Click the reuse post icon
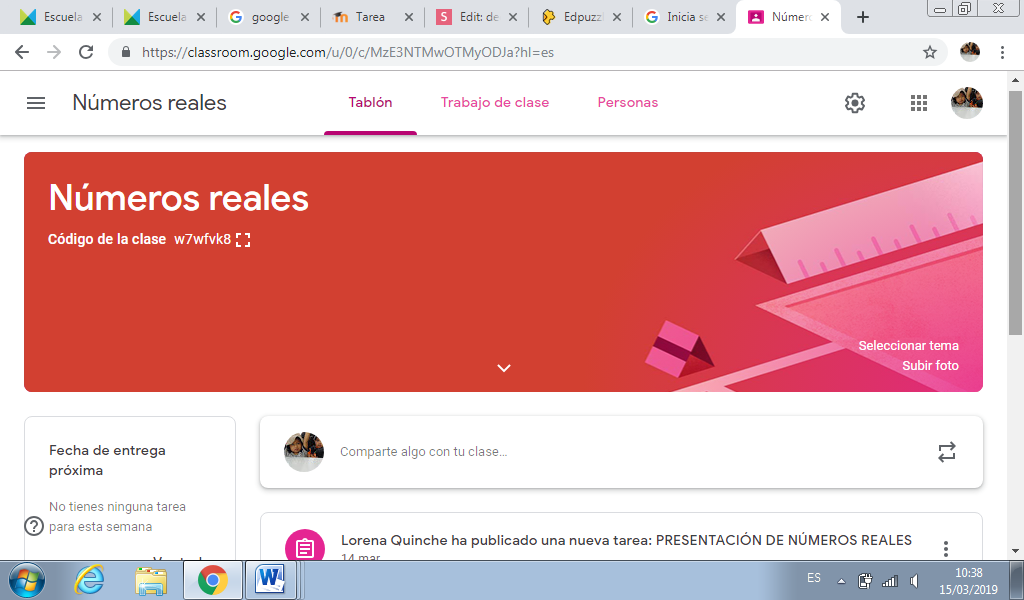This screenshot has width=1024, height=600. (x=946, y=452)
